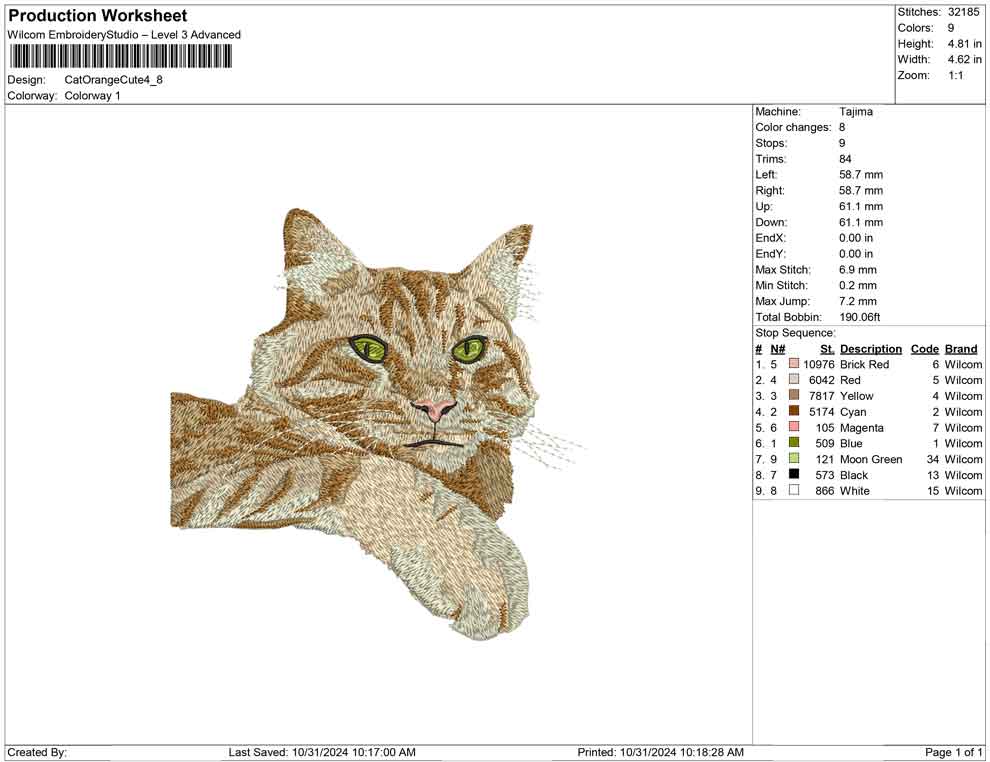
Task: Click the Black 573 thread swatch
Action: click(x=793, y=475)
